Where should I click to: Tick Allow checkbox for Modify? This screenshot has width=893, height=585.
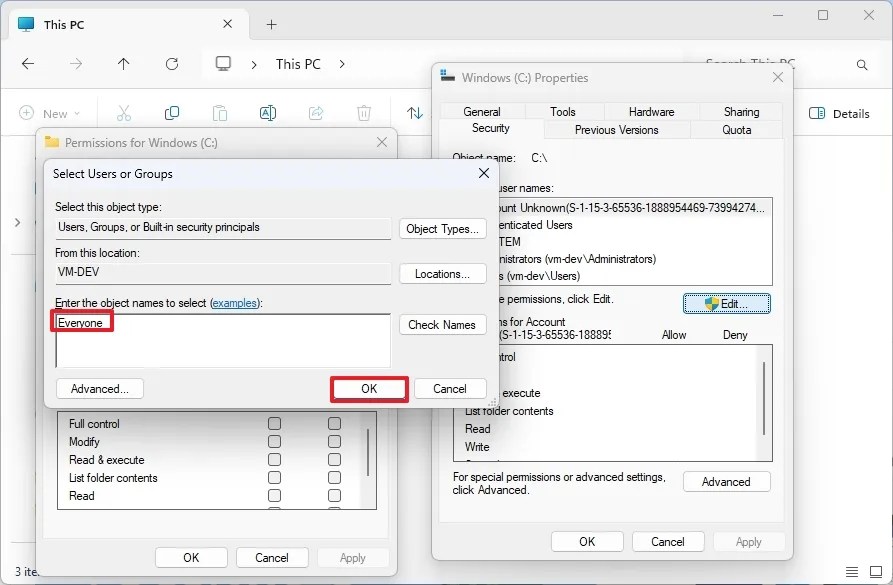click(x=275, y=441)
